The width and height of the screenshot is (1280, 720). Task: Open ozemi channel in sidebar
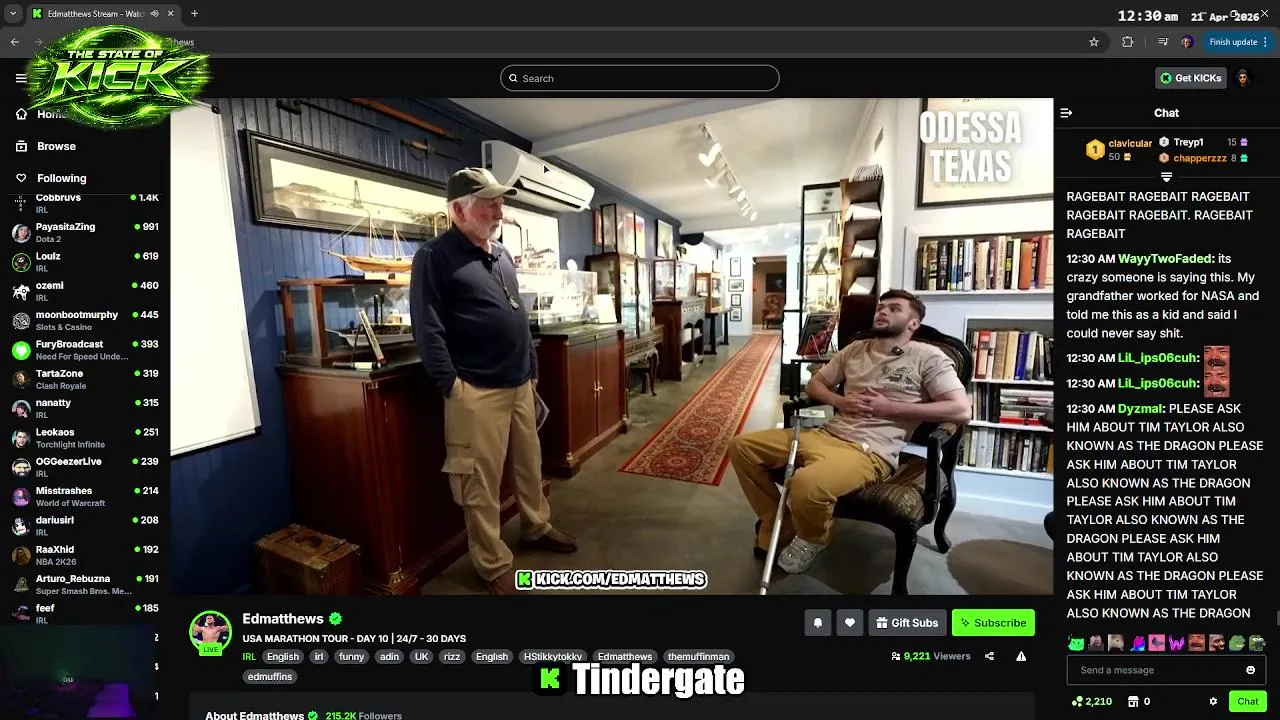pyautogui.click(x=85, y=291)
